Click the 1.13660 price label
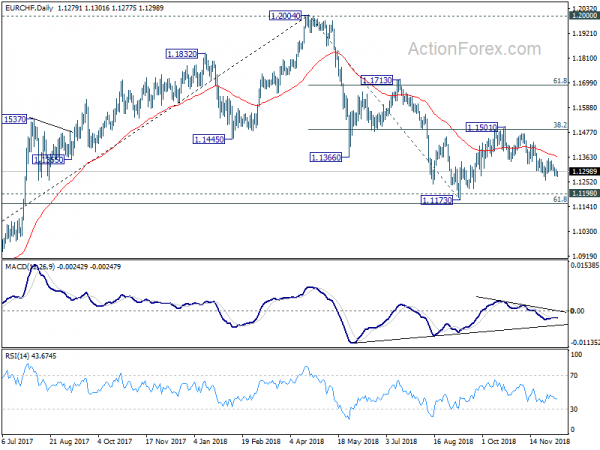The height and width of the screenshot is (450, 600). click(x=325, y=157)
